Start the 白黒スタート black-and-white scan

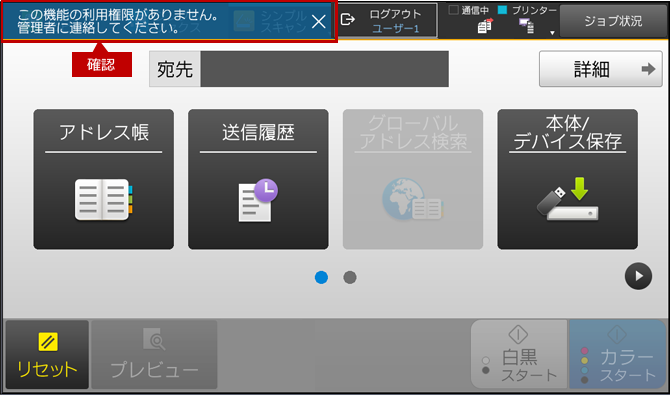pyautogui.click(x=519, y=355)
